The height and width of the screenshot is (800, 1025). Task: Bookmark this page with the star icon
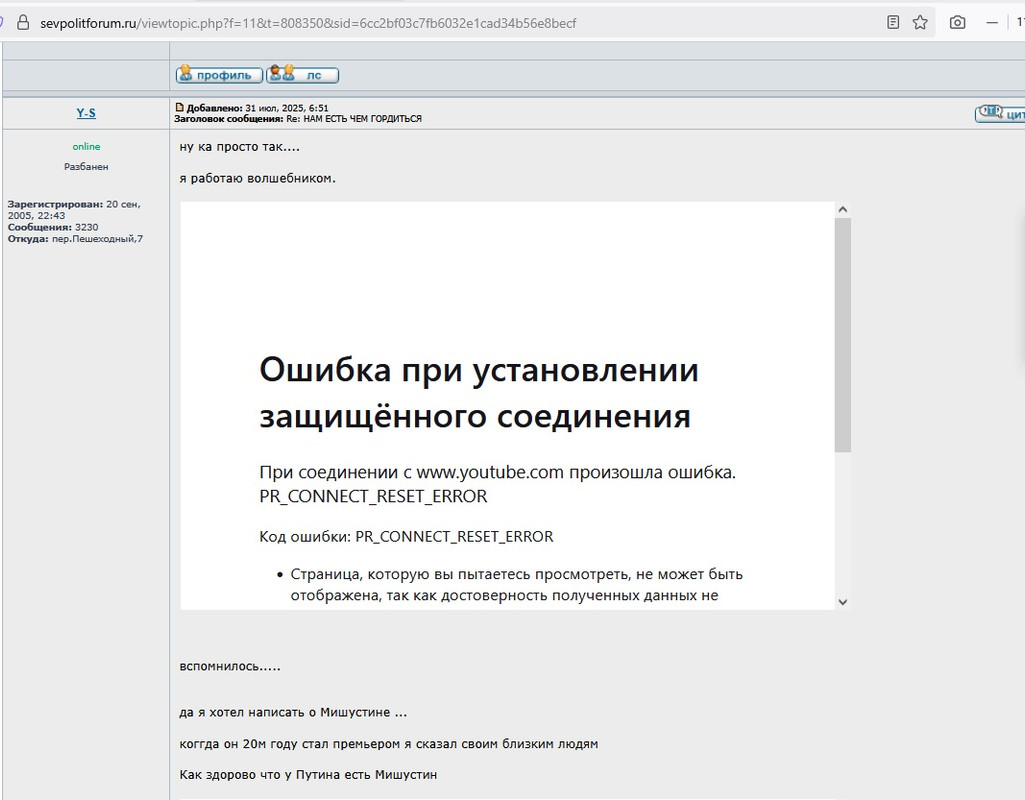coord(920,23)
